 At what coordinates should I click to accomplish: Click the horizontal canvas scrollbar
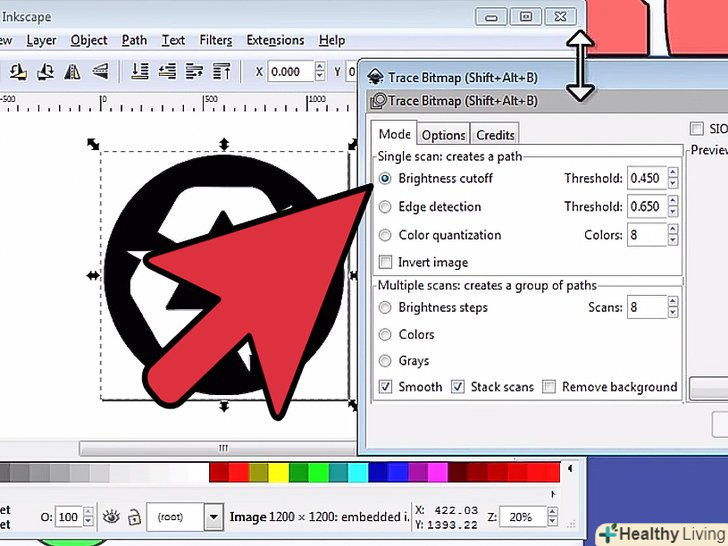(218, 448)
